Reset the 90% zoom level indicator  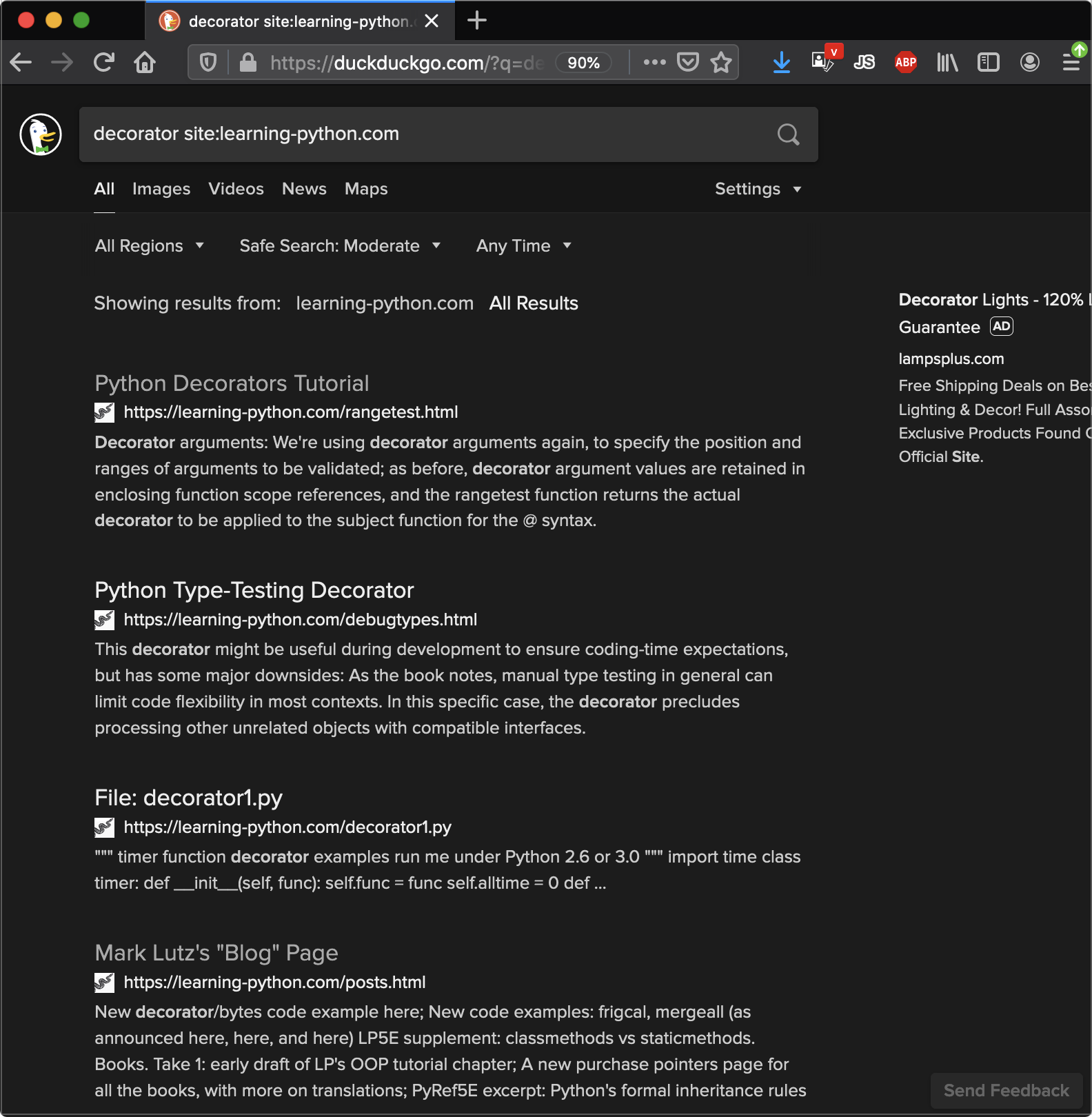click(x=583, y=63)
